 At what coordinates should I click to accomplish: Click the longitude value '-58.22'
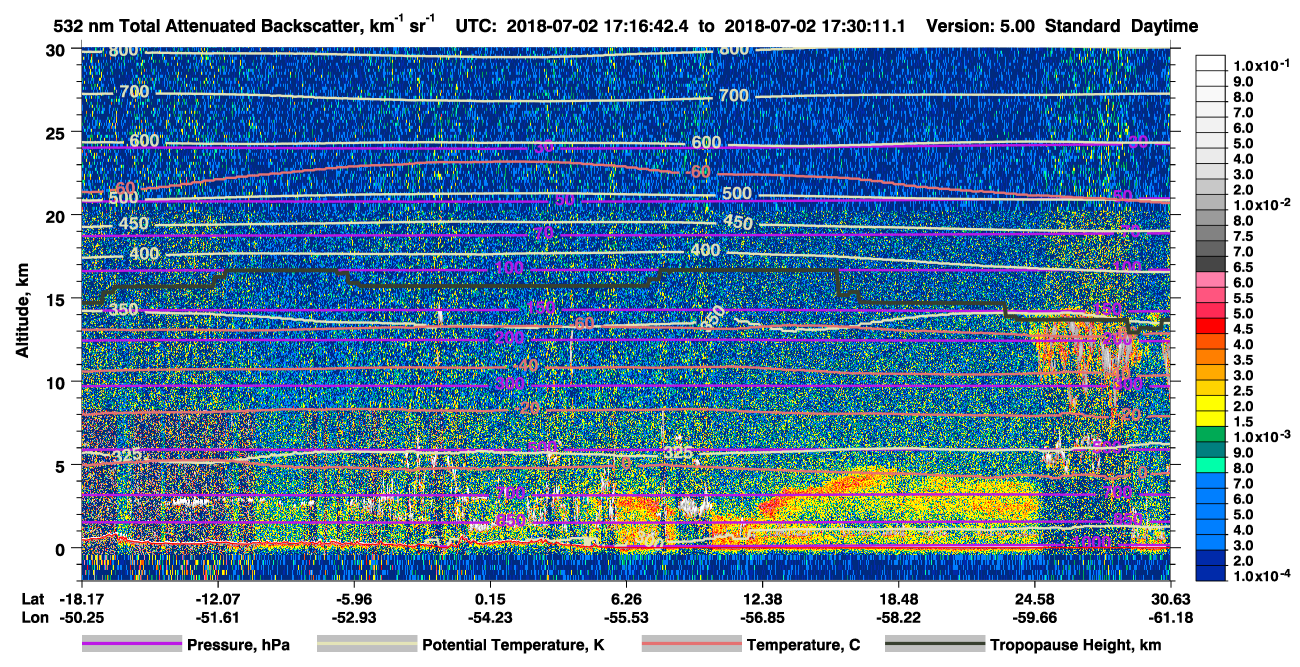click(899, 617)
